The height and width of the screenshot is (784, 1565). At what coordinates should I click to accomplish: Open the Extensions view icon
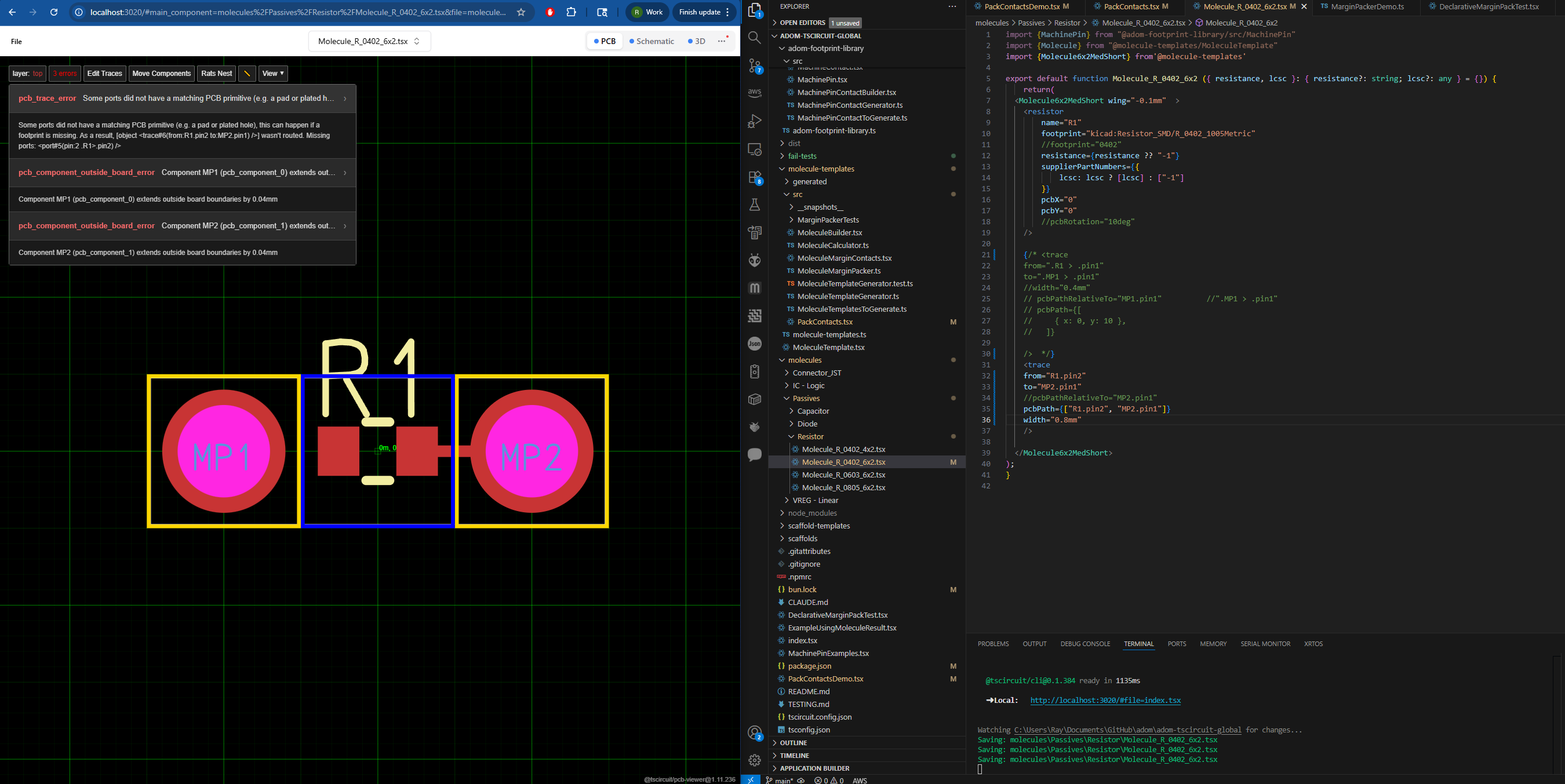[755, 177]
